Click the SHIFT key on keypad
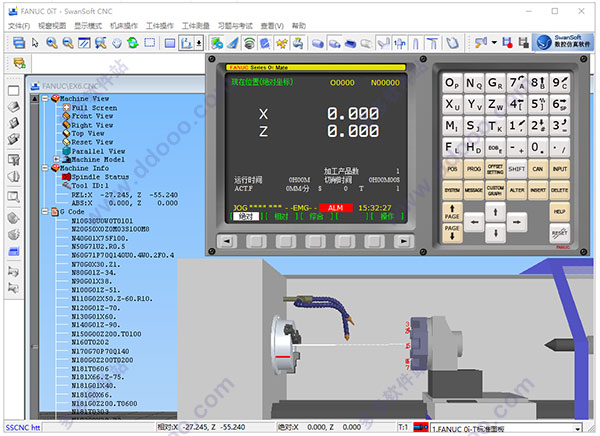This screenshot has width=600, height=436. (517, 169)
